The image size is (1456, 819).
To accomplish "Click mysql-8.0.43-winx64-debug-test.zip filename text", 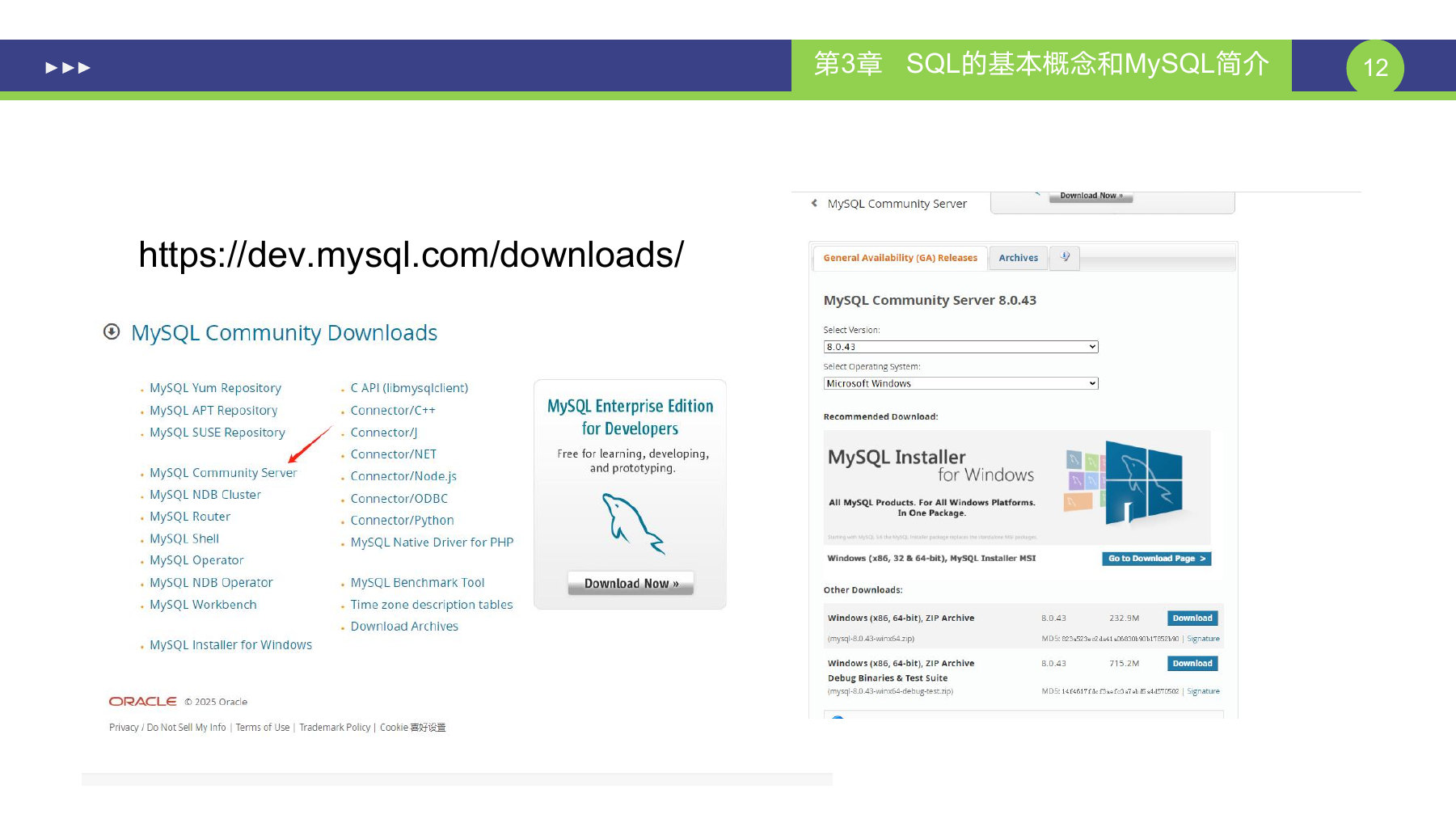I will 890,691.
